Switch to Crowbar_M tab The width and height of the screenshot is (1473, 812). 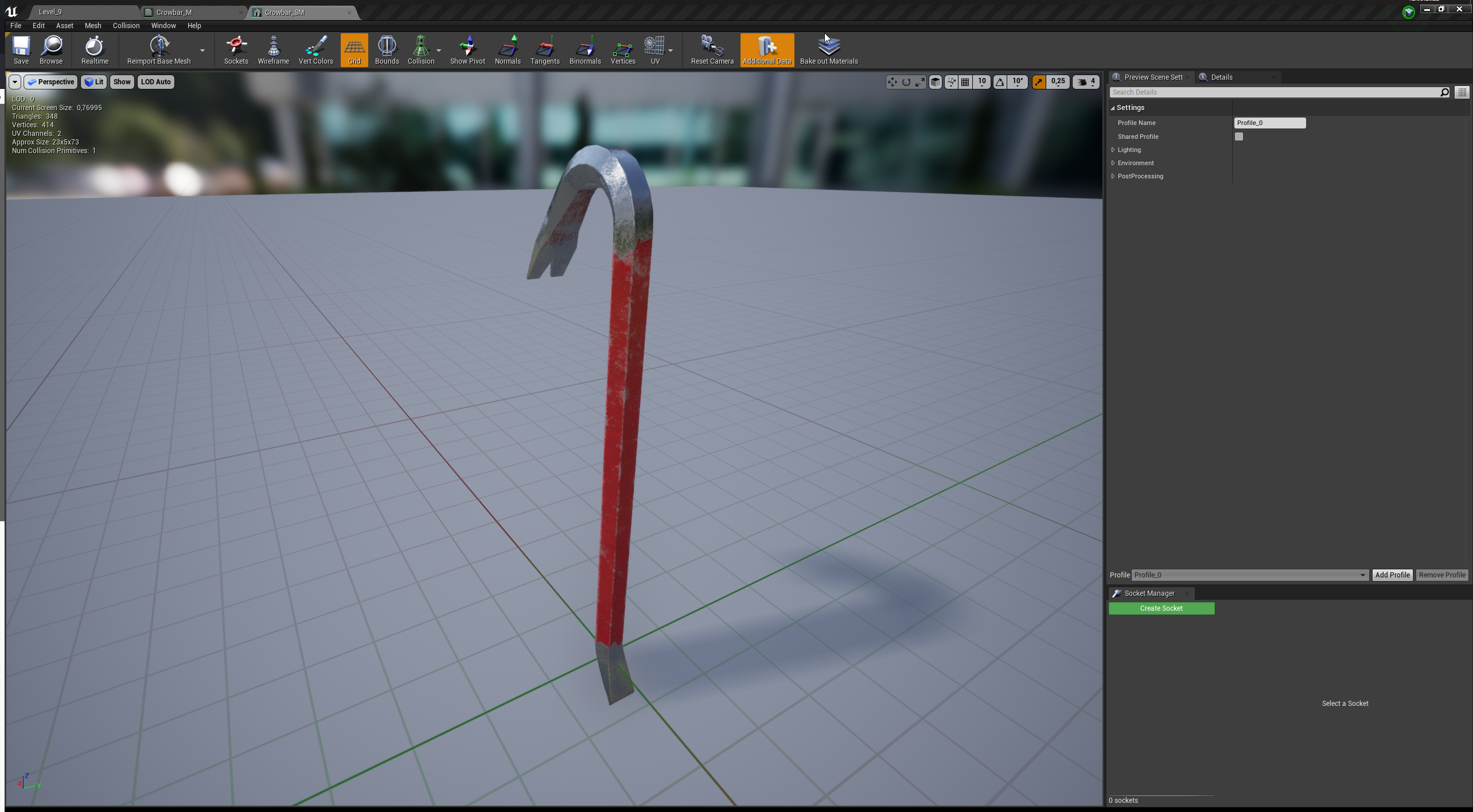tap(174, 12)
